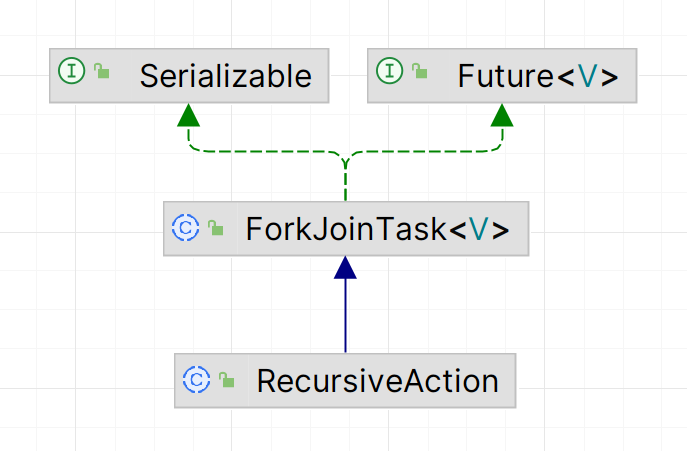
Task: Select the ForkJoinTask<V> node label
Action: [377, 230]
